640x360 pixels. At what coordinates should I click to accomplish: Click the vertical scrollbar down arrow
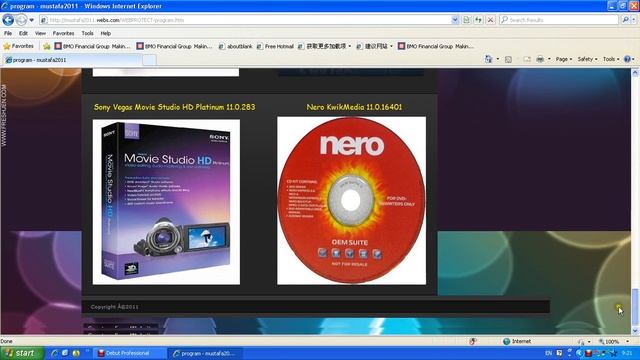[635, 330]
